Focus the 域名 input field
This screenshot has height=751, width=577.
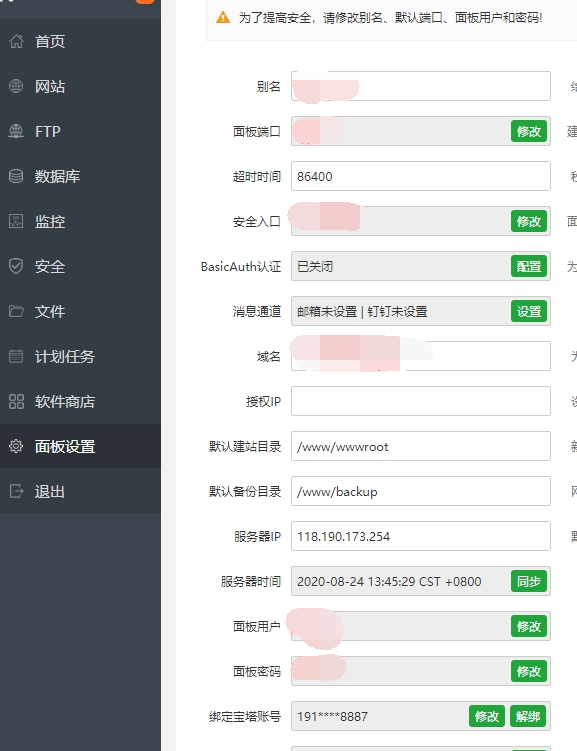(x=421, y=356)
